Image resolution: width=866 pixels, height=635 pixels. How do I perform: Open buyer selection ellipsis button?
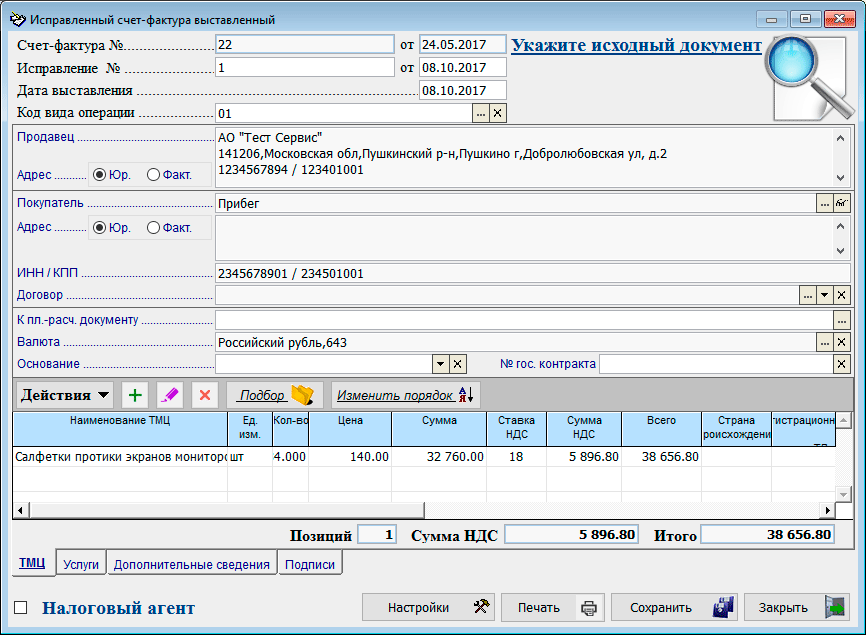pos(825,203)
